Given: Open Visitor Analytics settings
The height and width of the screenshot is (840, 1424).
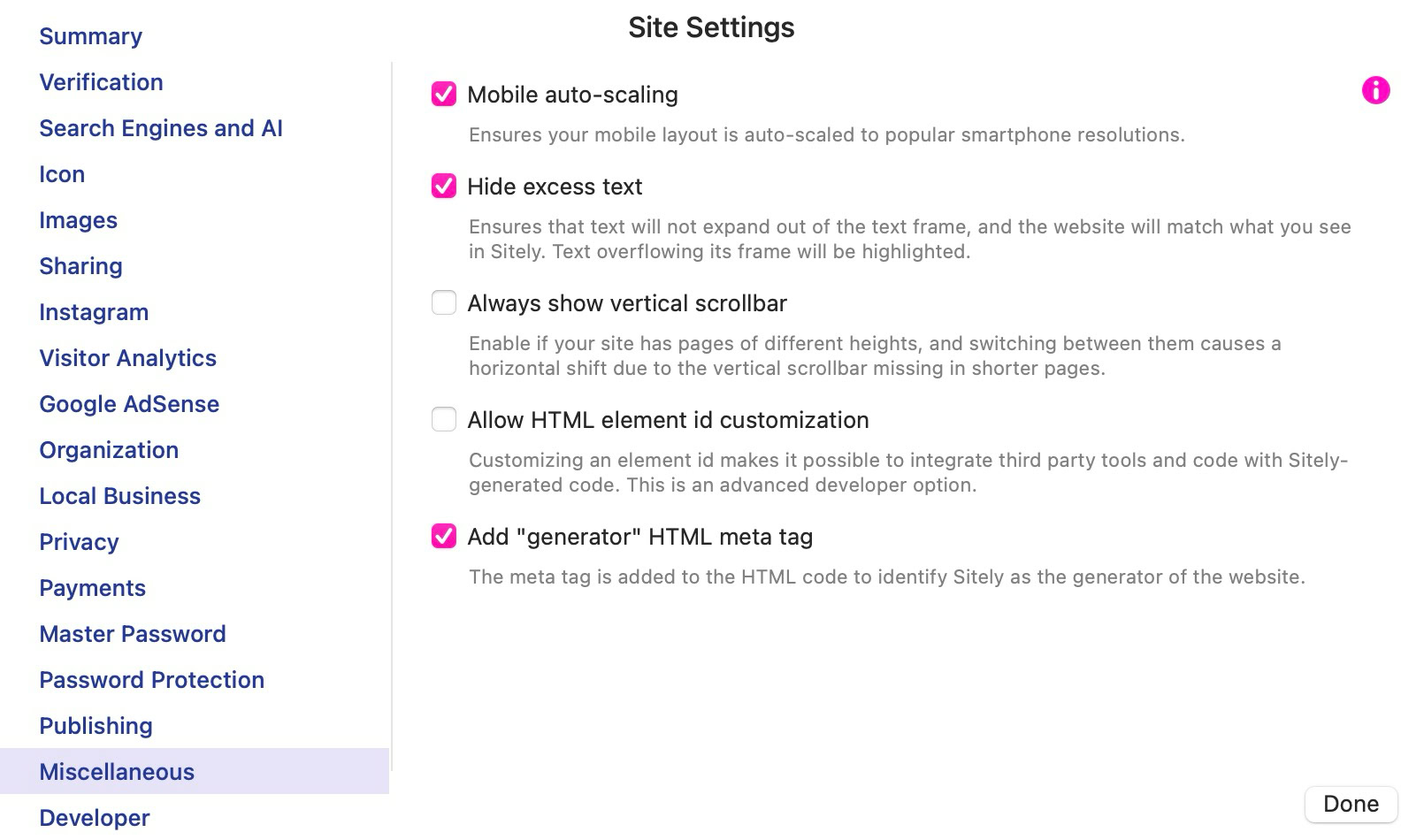Looking at the screenshot, I should click(x=127, y=358).
